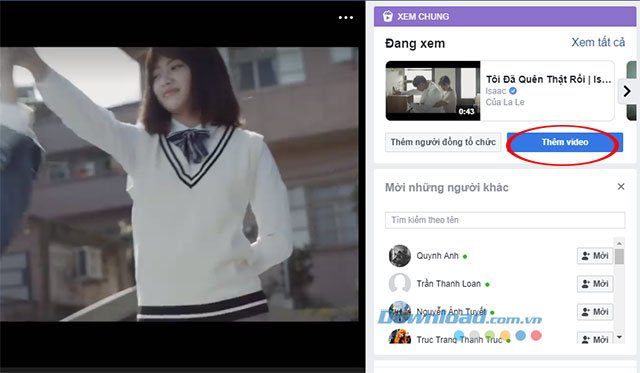This screenshot has height=373, width=640.
Task: Select the name Trần Thanh Loan
Action: click(449, 284)
